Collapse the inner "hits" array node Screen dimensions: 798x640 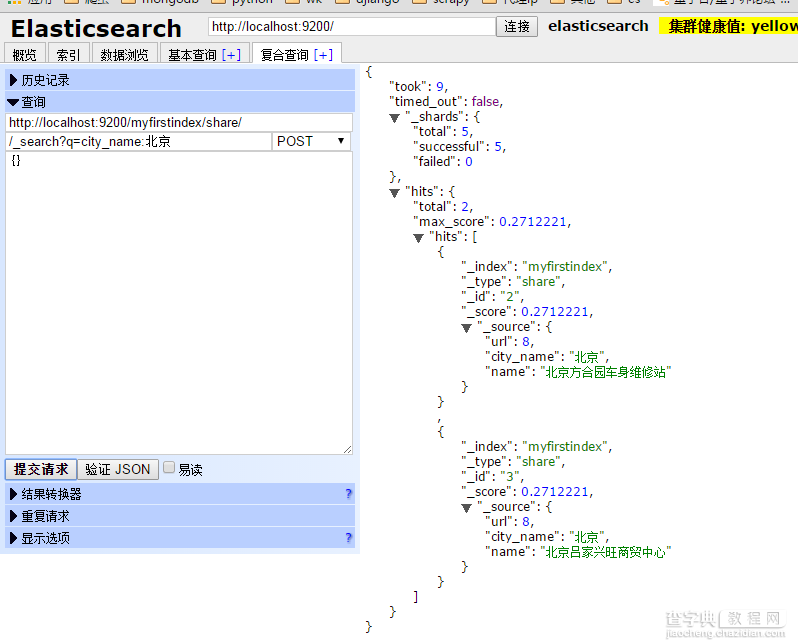pyautogui.click(x=418, y=238)
